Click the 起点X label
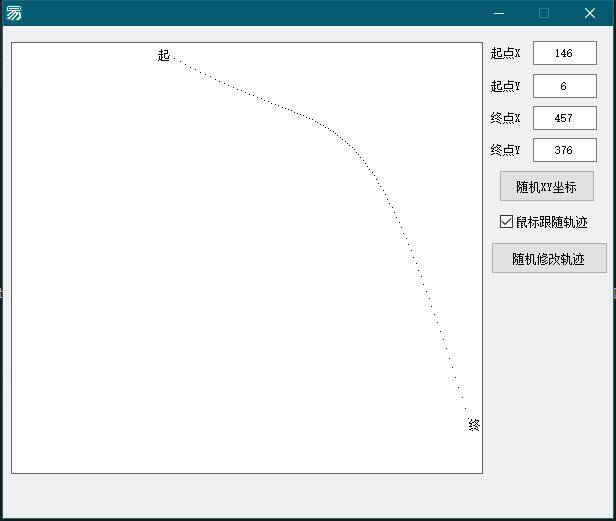616x521 pixels. 506,54
